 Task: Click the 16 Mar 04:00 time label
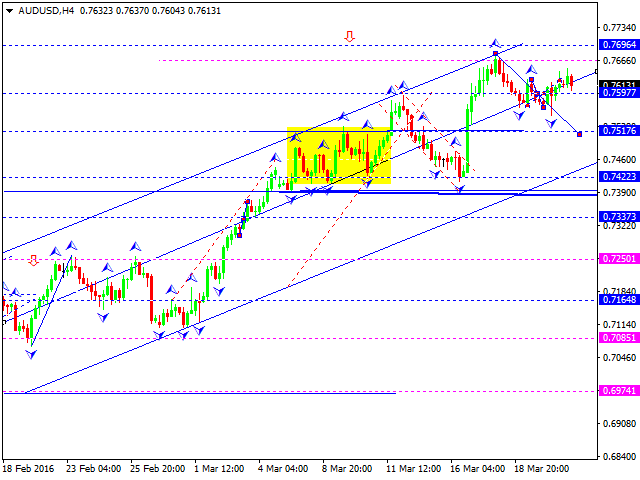click(x=478, y=469)
